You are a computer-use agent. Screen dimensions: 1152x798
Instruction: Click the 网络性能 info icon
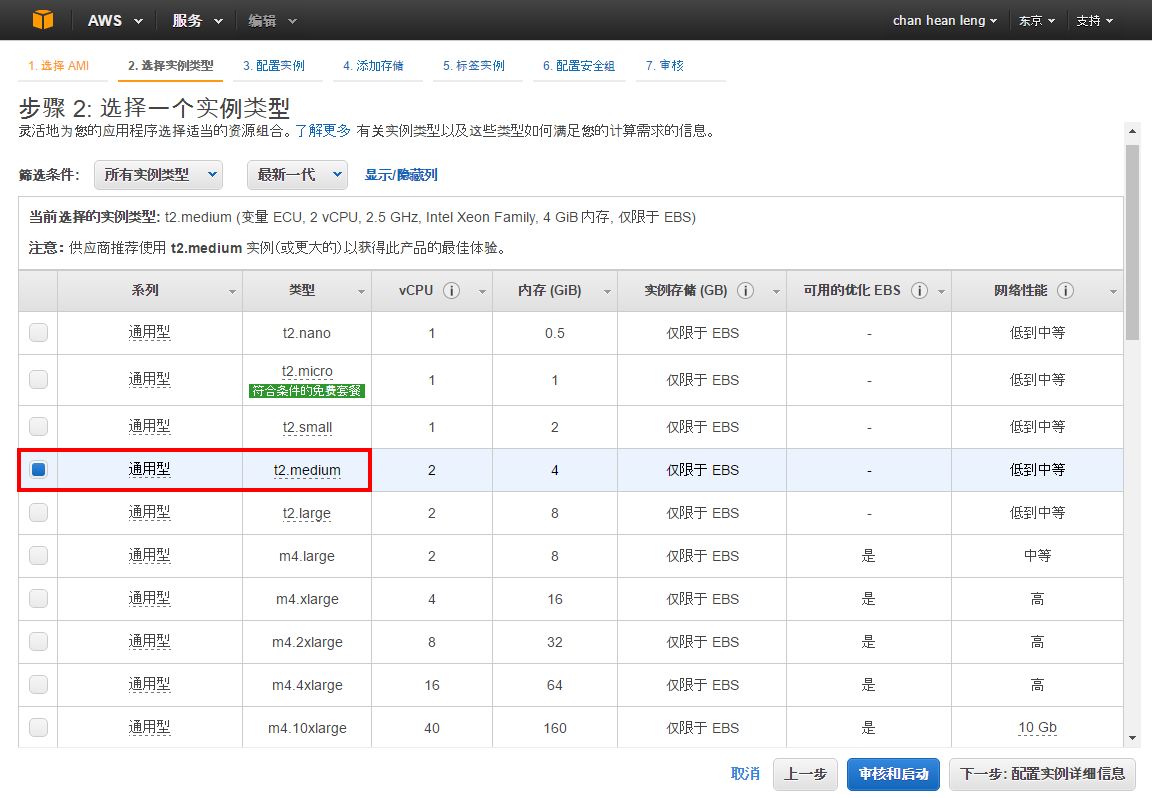(x=1065, y=291)
